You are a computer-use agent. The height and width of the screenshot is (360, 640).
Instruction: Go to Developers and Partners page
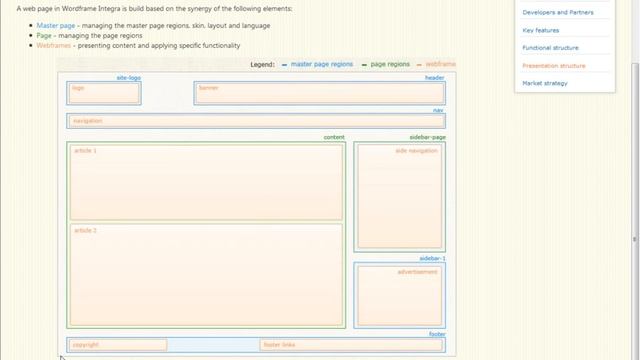tap(558, 13)
